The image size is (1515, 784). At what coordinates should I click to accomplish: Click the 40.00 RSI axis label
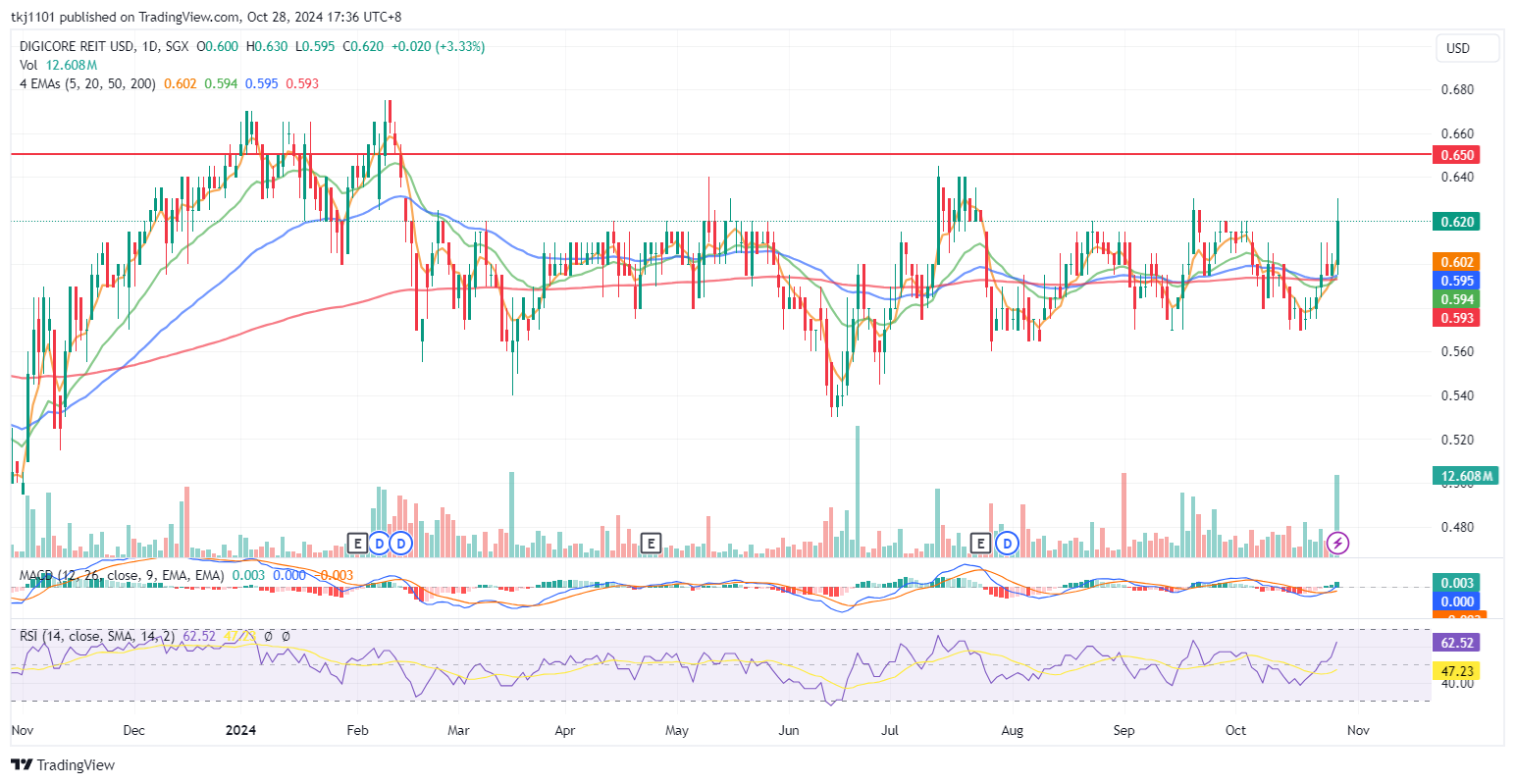tap(1457, 683)
